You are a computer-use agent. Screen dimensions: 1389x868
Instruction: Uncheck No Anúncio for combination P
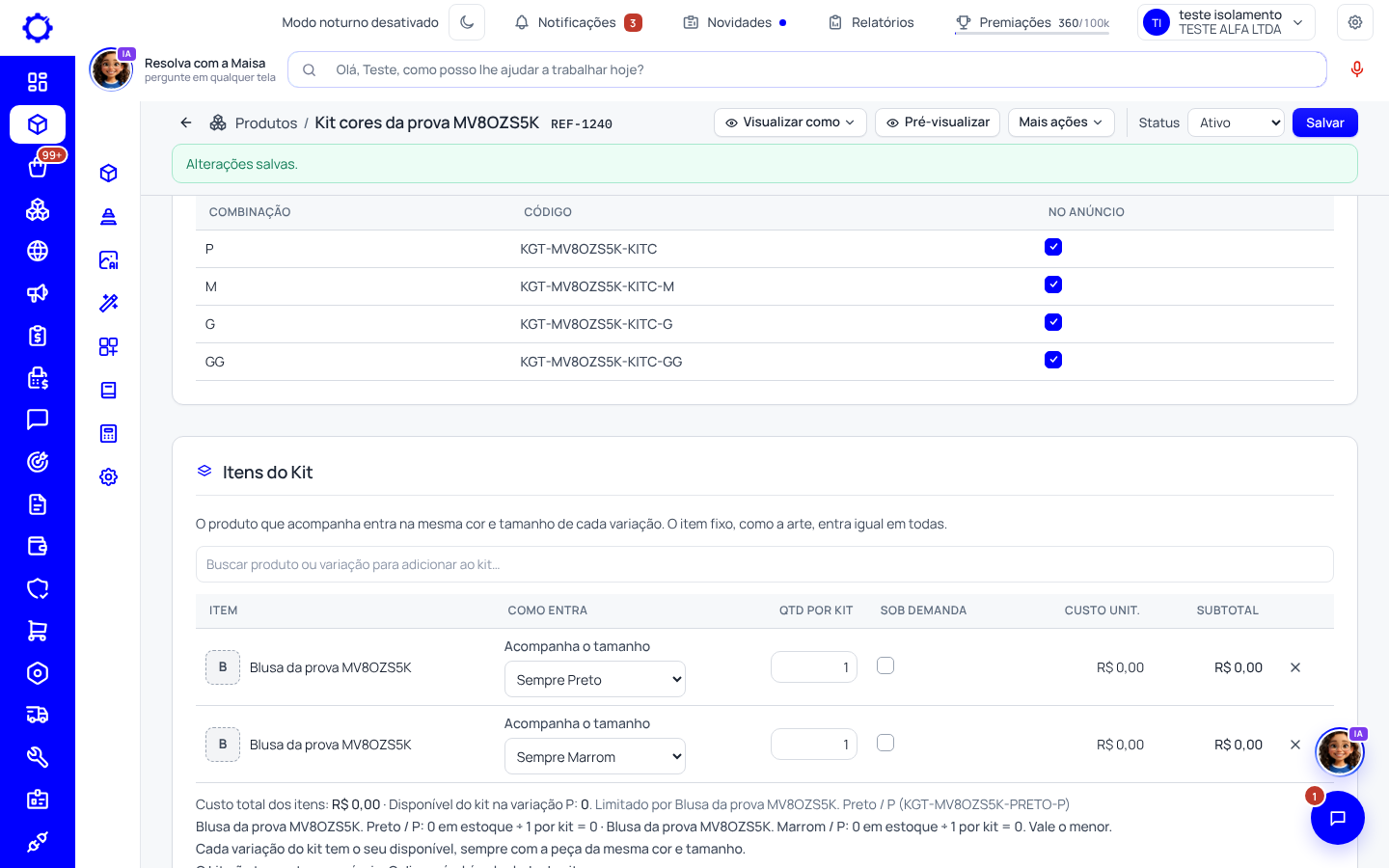(x=1053, y=247)
